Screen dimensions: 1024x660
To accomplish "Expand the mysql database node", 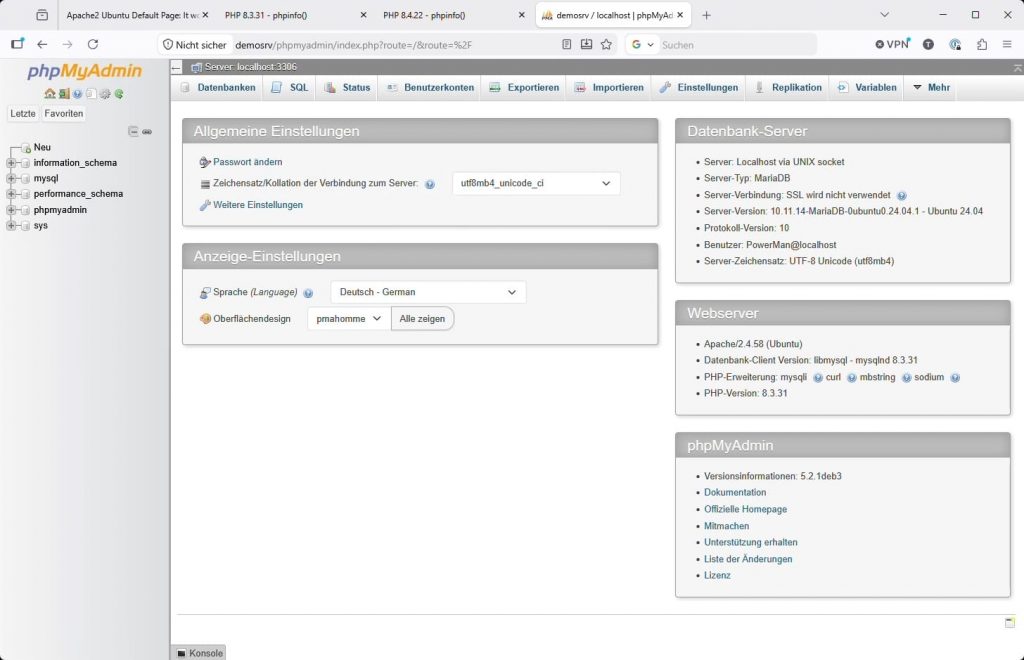I will pos(10,178).
